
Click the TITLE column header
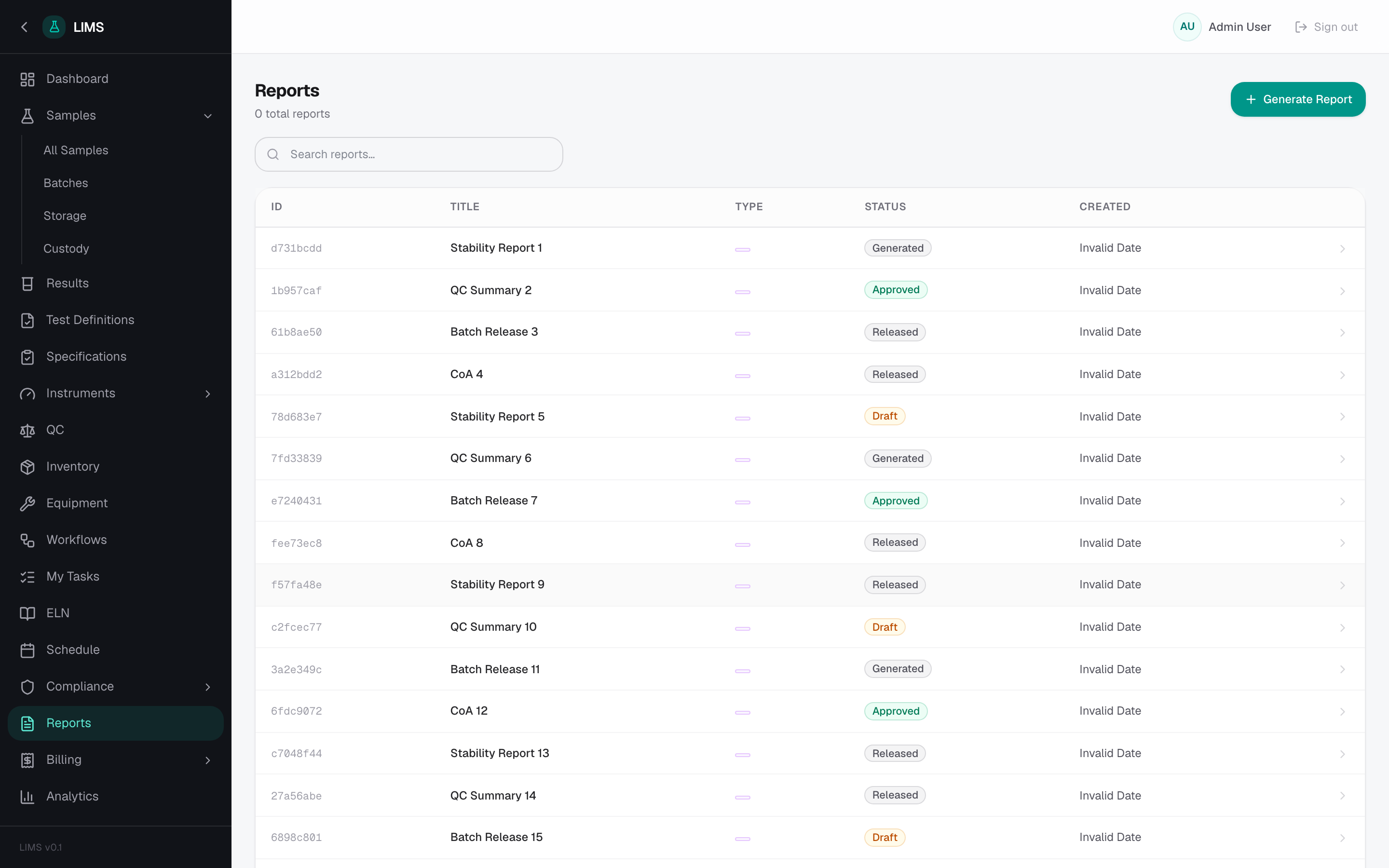point(464,207)
